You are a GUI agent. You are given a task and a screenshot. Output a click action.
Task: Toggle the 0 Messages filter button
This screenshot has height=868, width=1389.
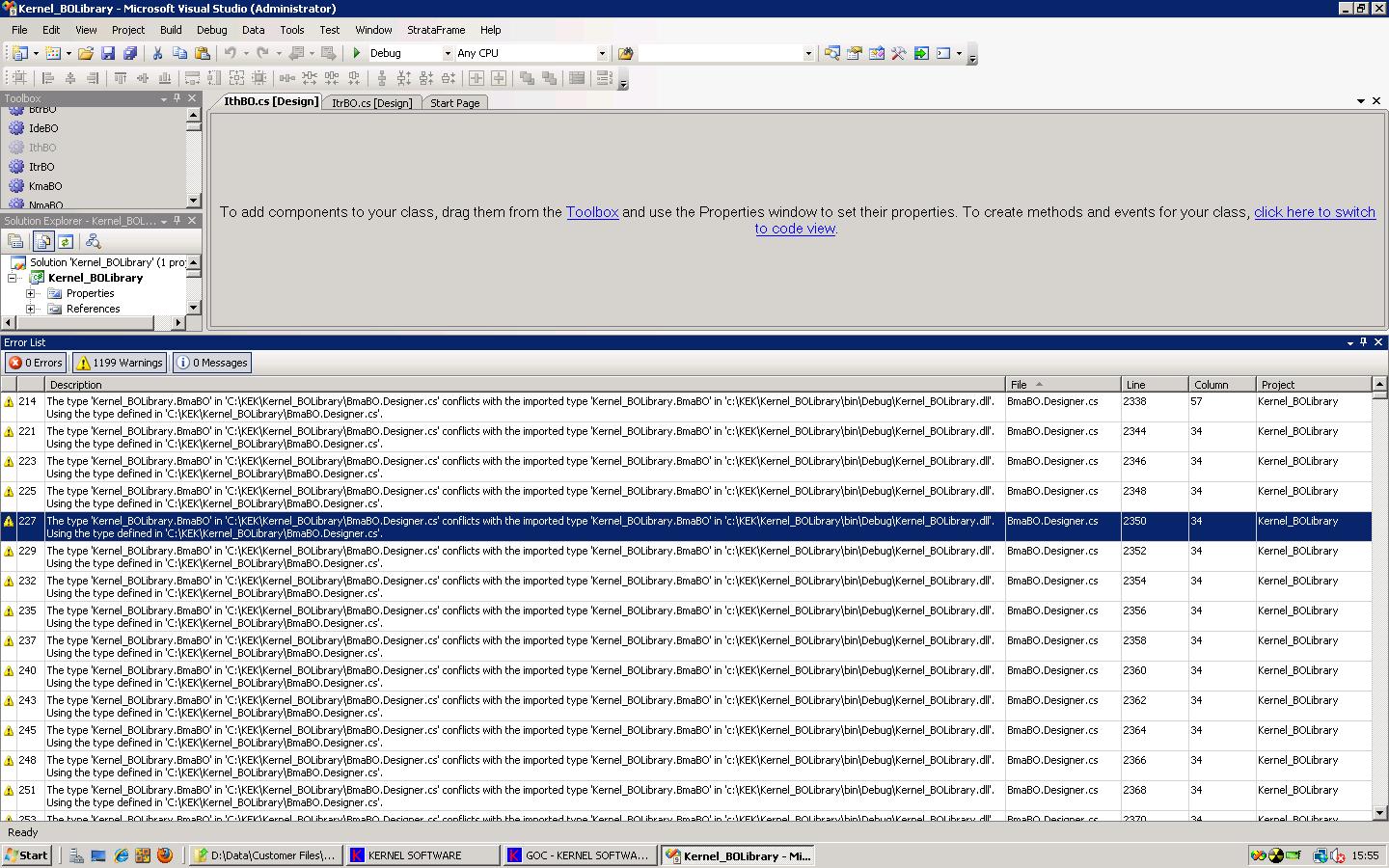tap(212, 363)
